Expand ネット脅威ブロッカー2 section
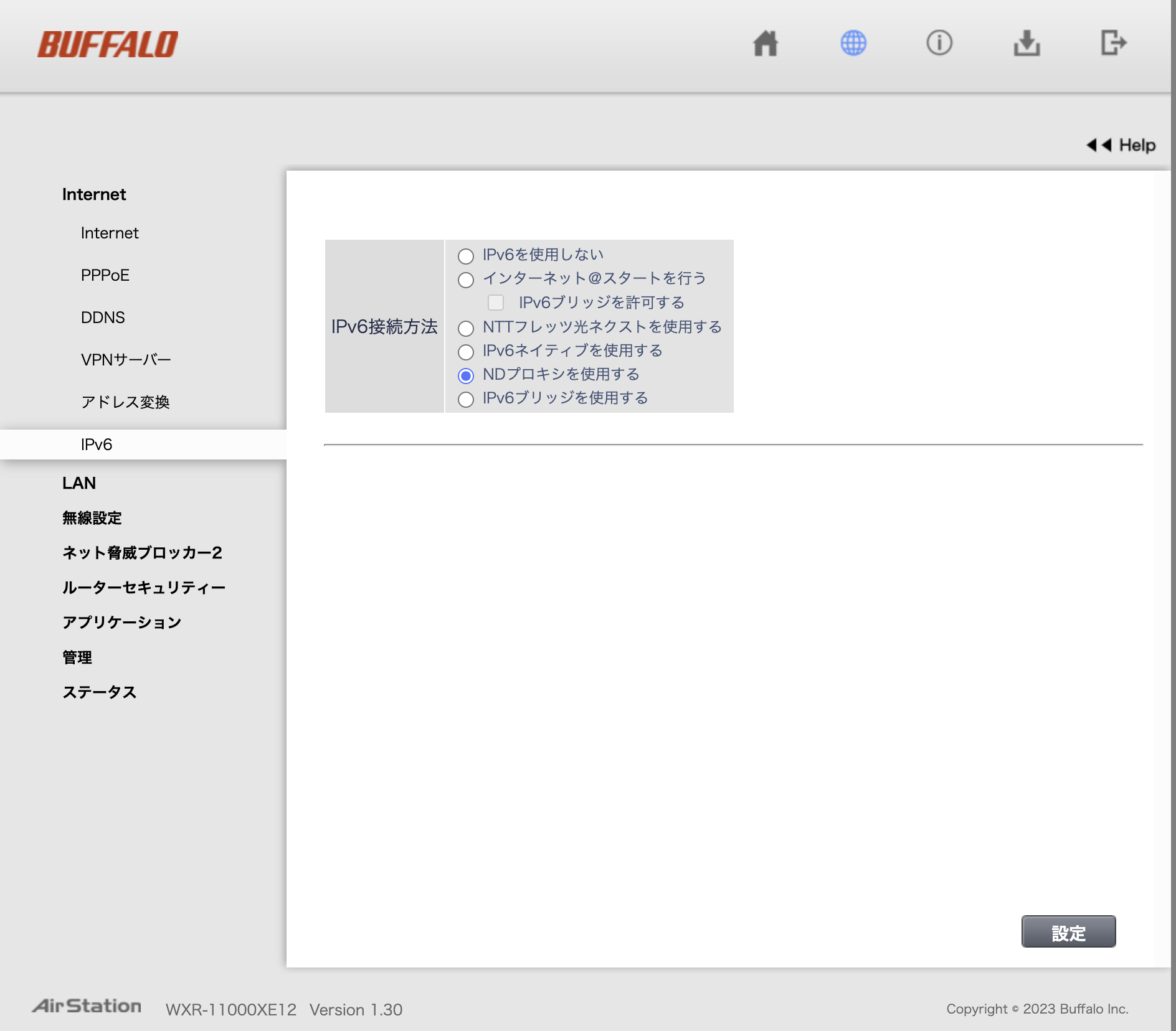This screenshot has height=1031, width=1176. coord(142,553)
